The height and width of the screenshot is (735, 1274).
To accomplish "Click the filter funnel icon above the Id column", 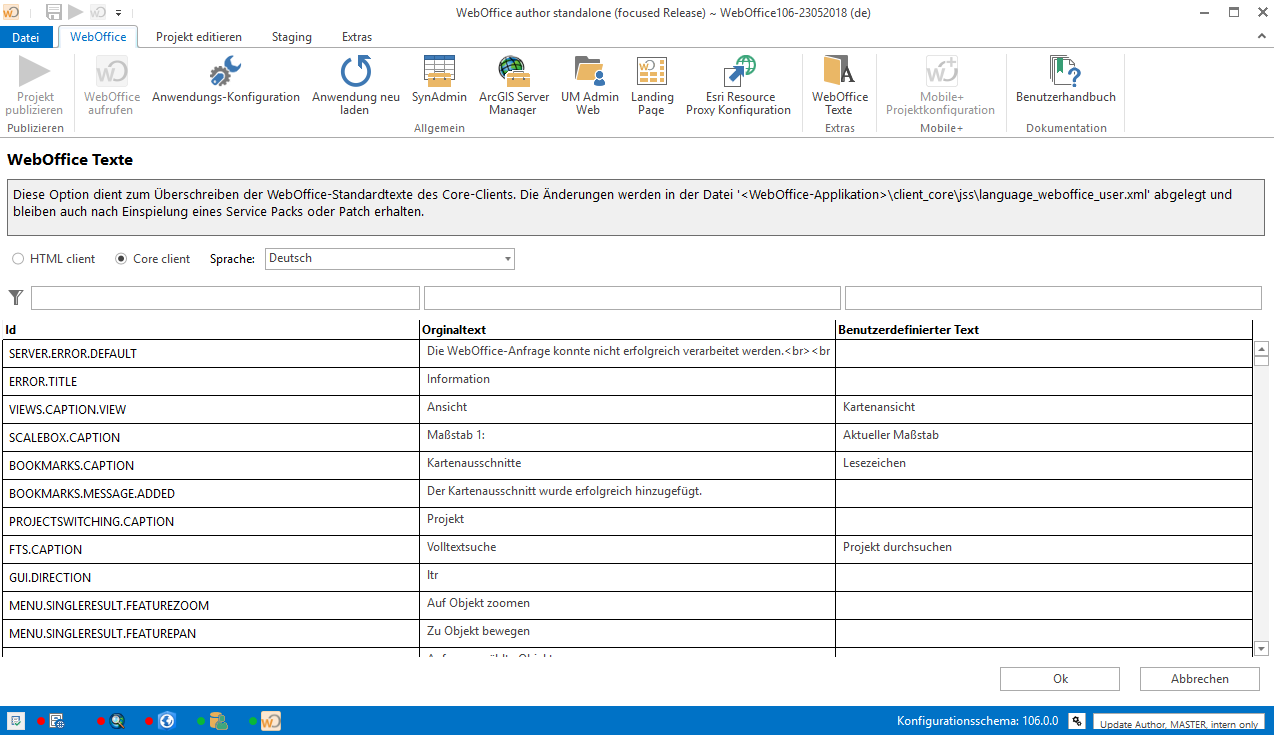I will point(16,297).
